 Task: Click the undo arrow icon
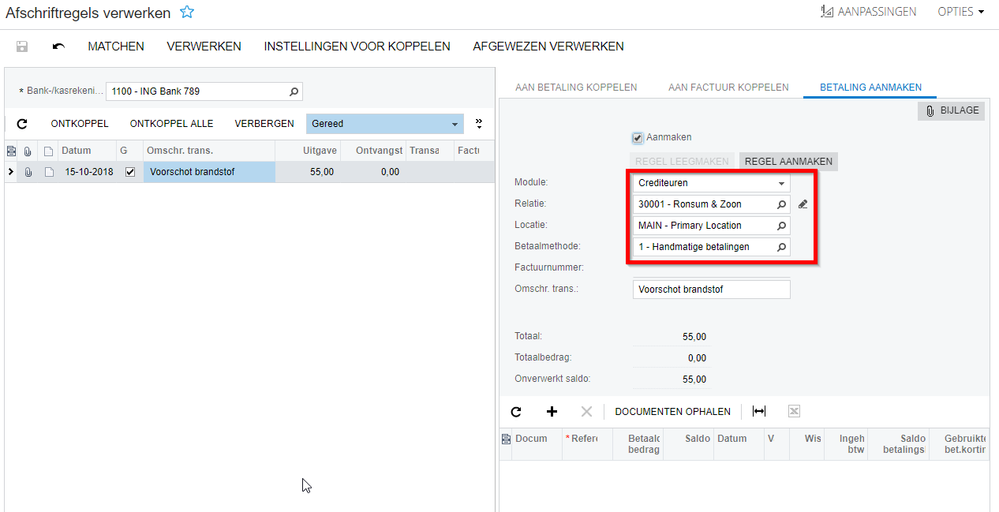(x=59, y=46)
